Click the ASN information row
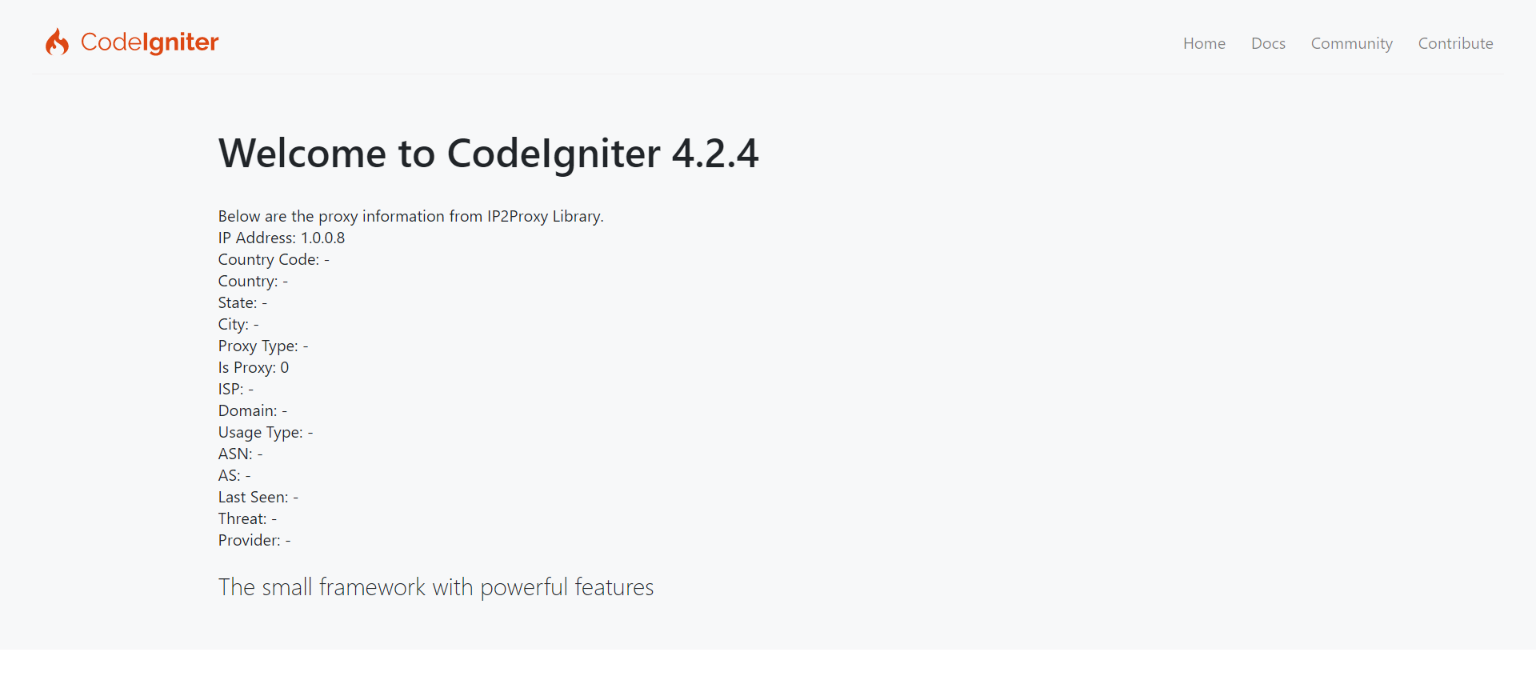Image resolution: width=1536 pixels, height=696 pixels. [x=240, y=453]
